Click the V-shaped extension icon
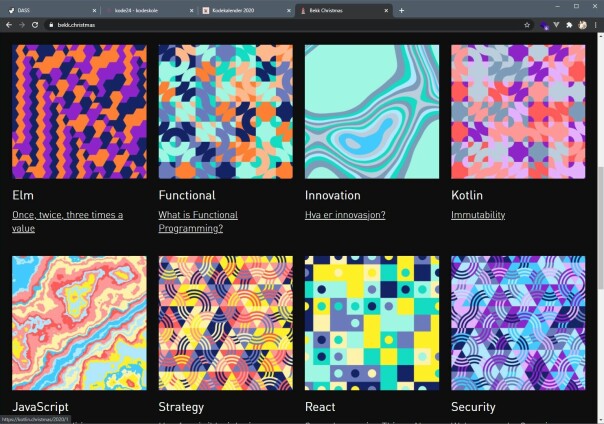Image resolution: width=604 pixels, height=424 pixels. pos(556,25)
